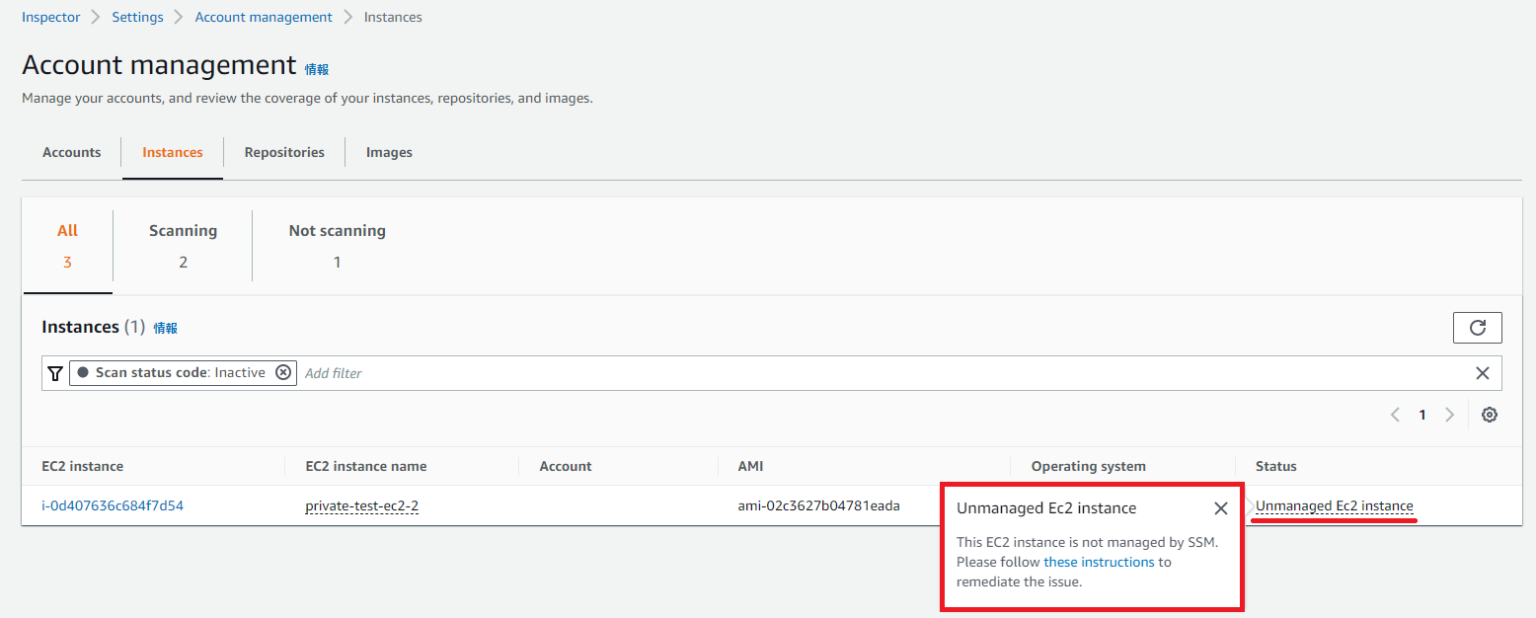Expand the status chevron on the instance row
1536x618 pixels.
click(1249, 506)
